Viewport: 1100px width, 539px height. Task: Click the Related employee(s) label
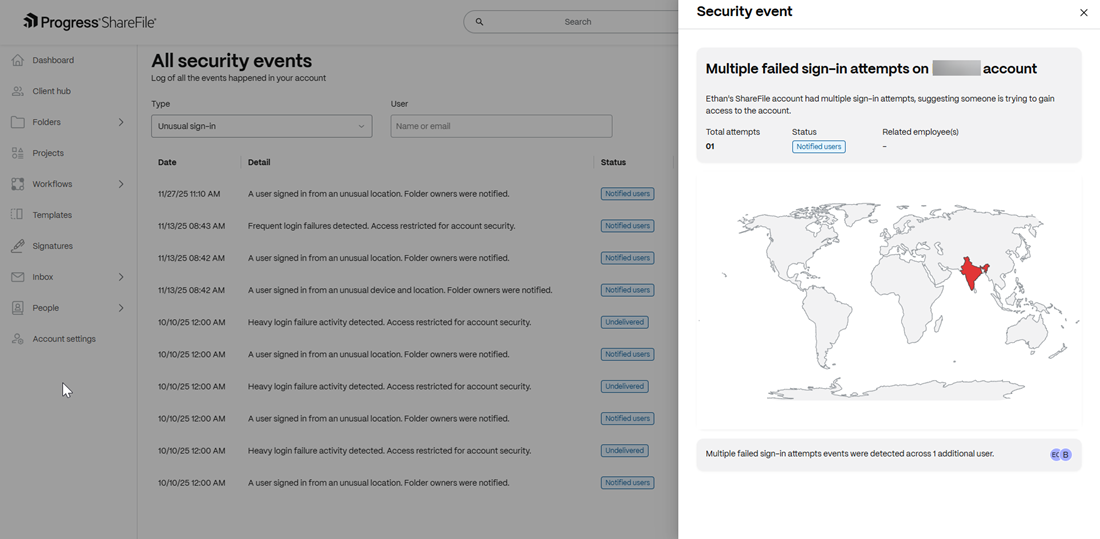coord(920,132)
